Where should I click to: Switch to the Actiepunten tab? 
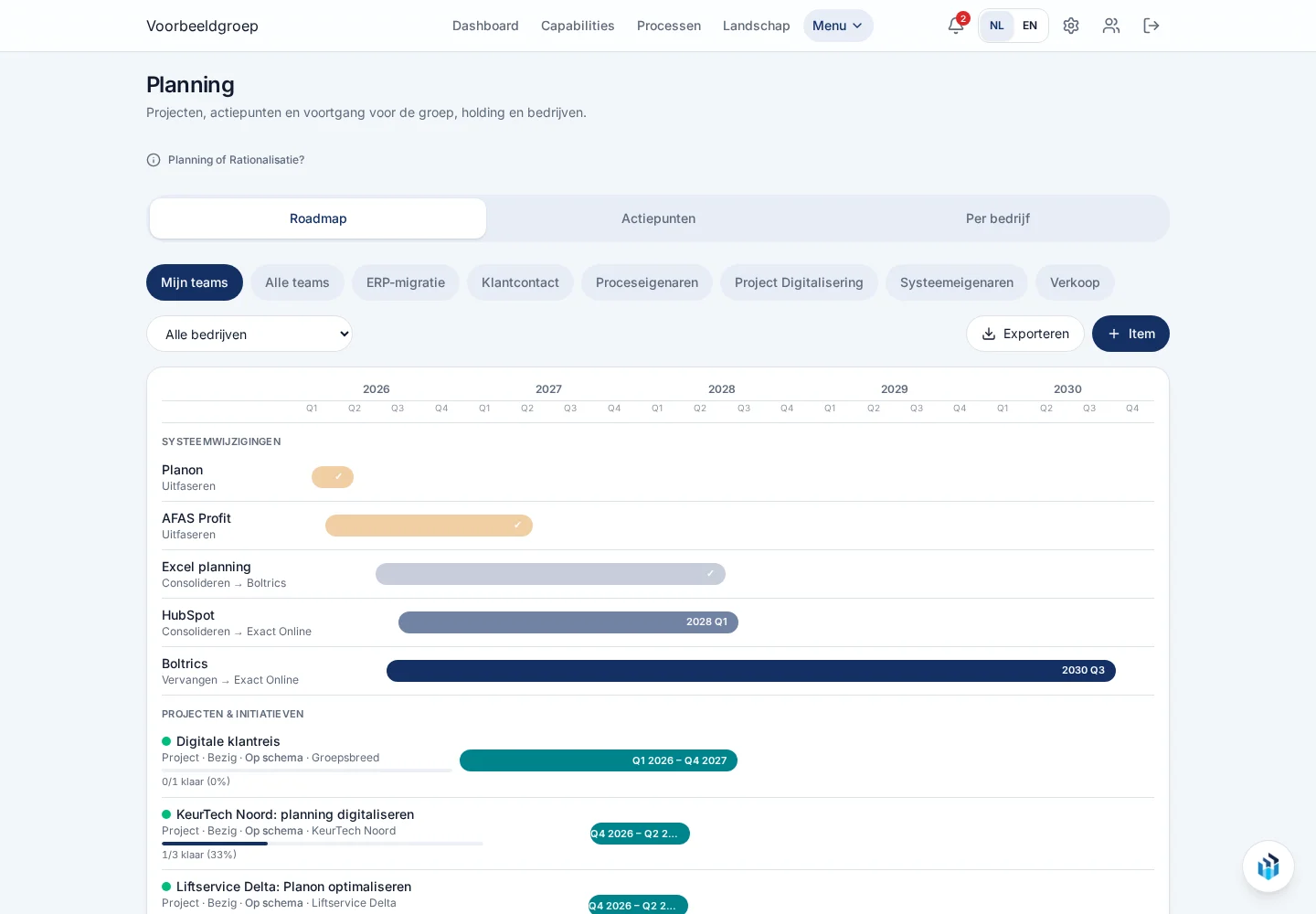(x=658, y=218)
